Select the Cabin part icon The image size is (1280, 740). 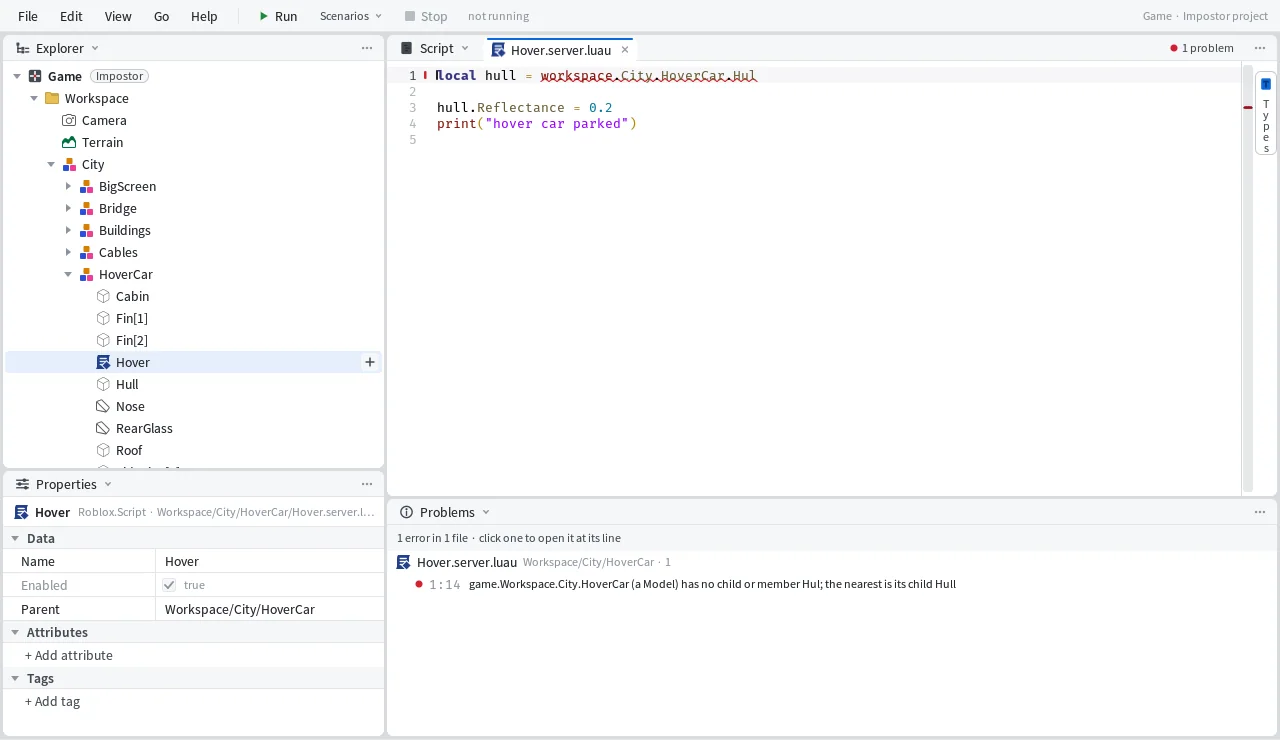point(103,296)
